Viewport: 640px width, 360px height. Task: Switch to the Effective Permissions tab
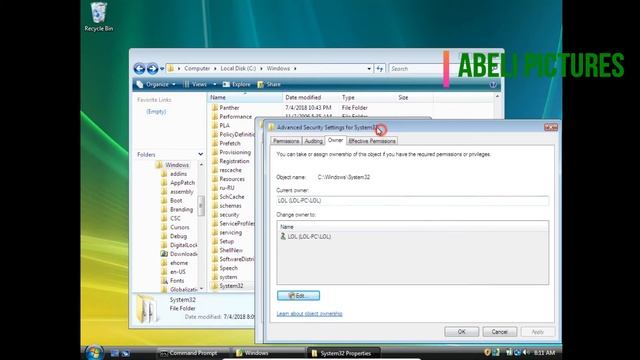click(x=372, y=141)
